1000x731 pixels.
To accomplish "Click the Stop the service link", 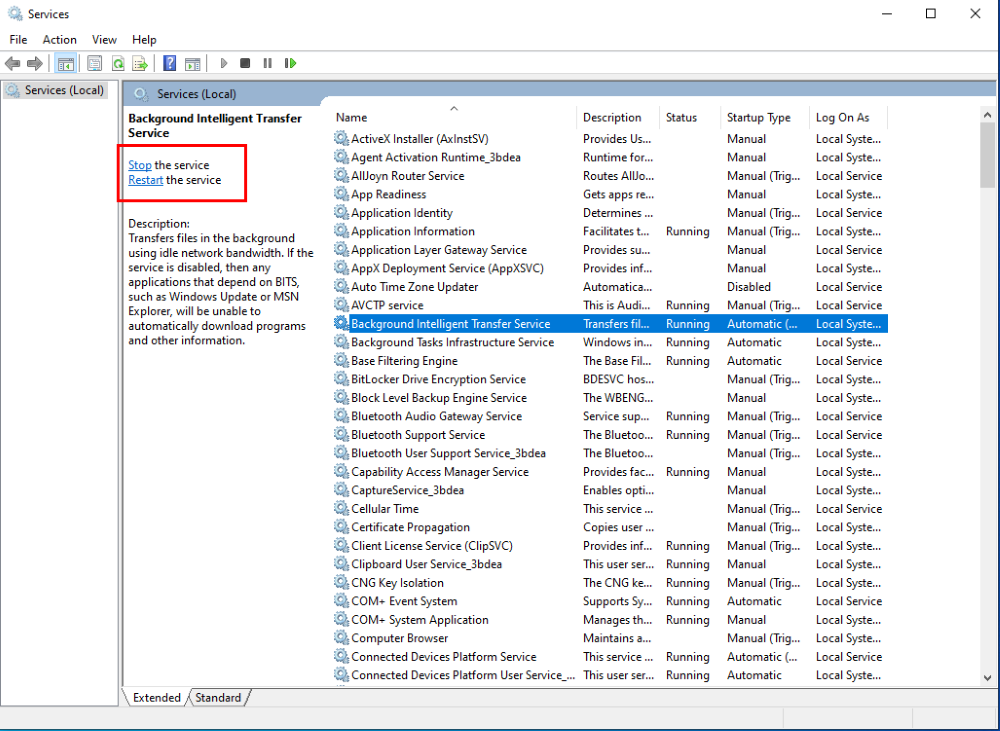I will click(x=139, y=165).
